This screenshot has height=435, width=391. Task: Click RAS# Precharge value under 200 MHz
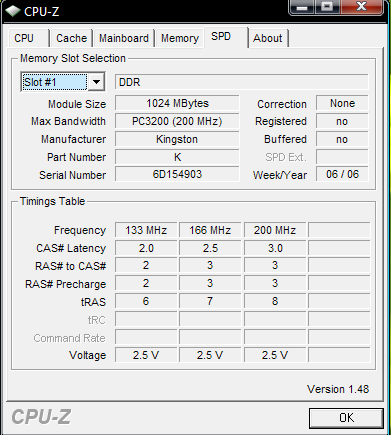[x=275, y=284]
